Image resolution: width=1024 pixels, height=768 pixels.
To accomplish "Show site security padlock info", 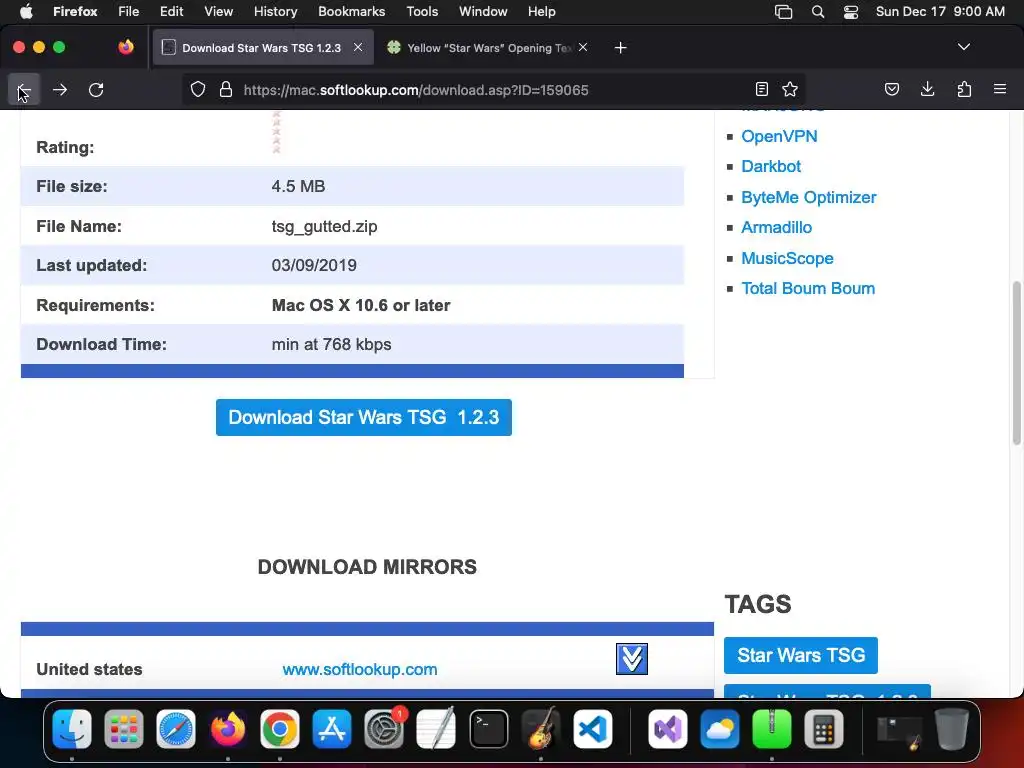I will pyautogui.click(x=226, y=89).
